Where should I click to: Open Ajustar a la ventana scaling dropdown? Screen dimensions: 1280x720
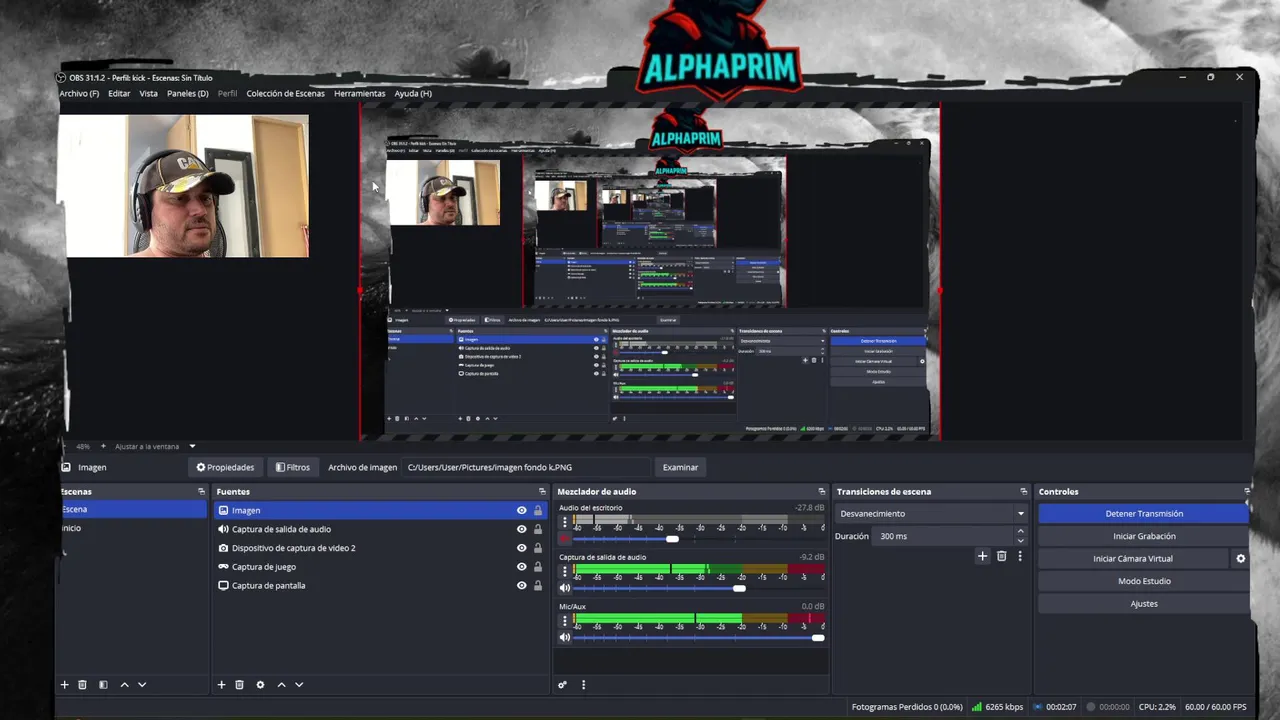point(155,446)
